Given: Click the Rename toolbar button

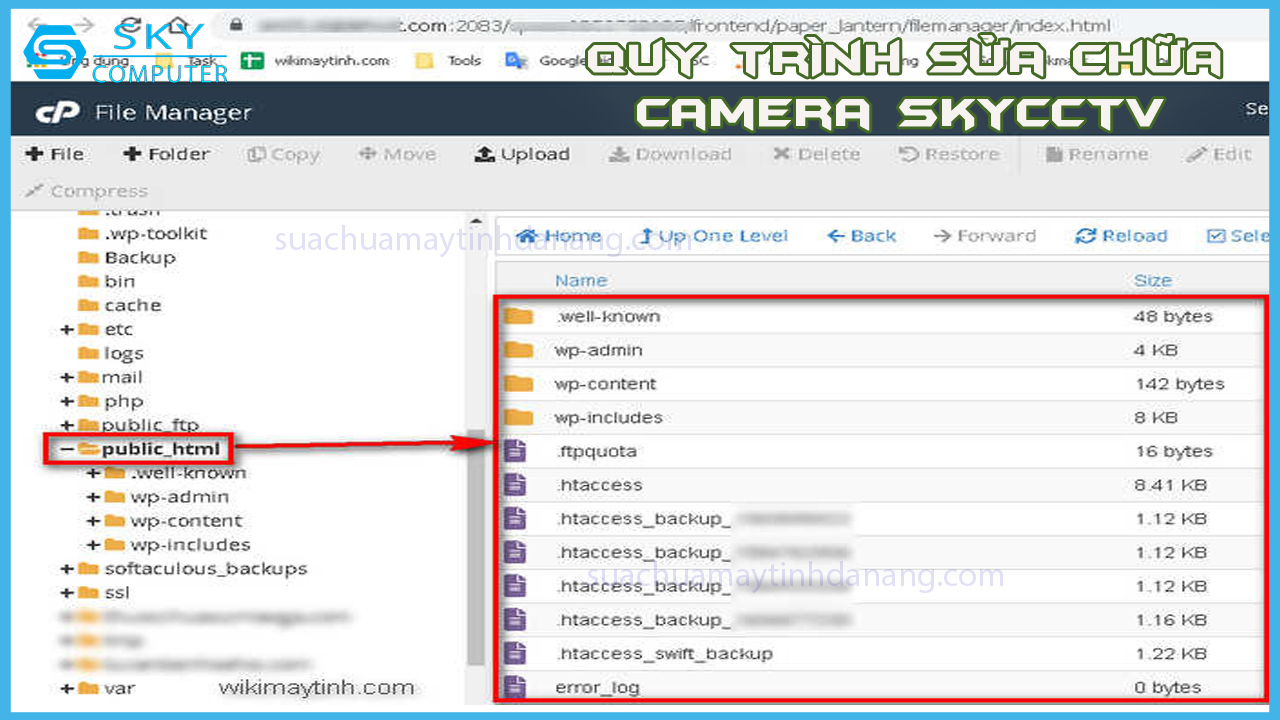Looking at the screenshot, I should click(x=1096, y=154).
